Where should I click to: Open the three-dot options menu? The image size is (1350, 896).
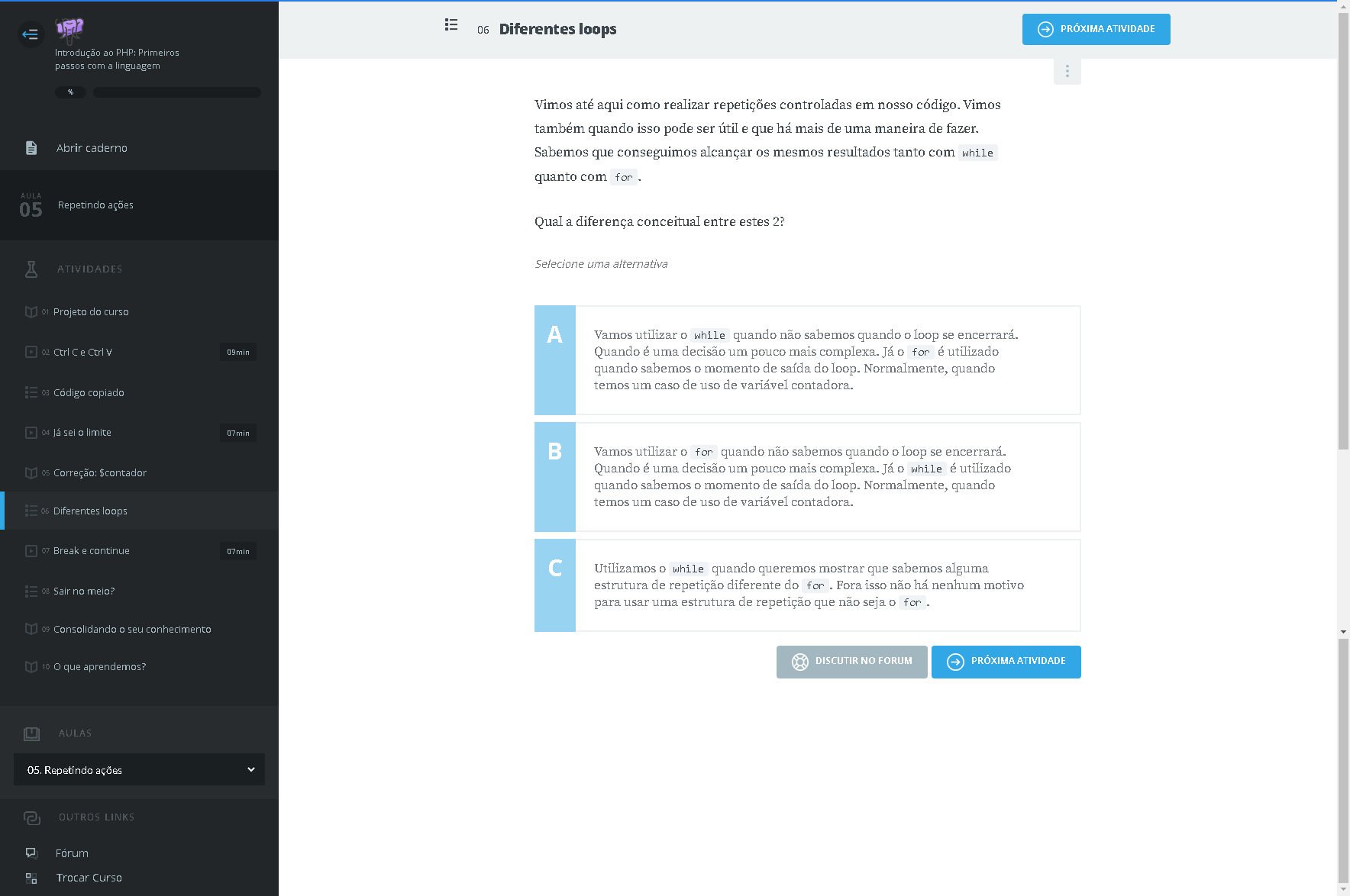(x=1067, y=71)
